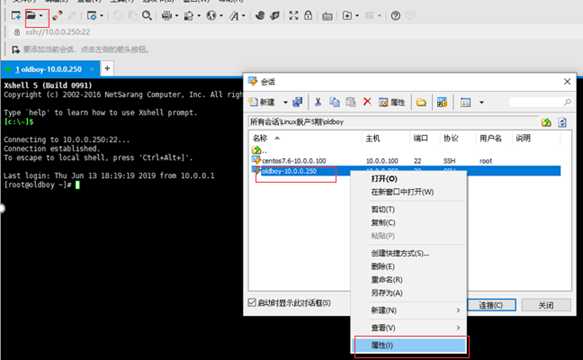
Task: Sort by the 名称 column header
Action: tap(306, 138)
